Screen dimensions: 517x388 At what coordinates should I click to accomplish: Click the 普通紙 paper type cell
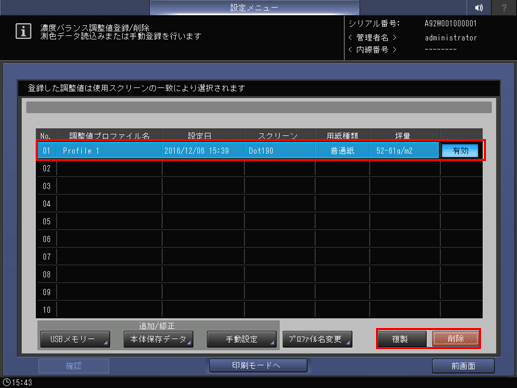[x=342, y=151]
